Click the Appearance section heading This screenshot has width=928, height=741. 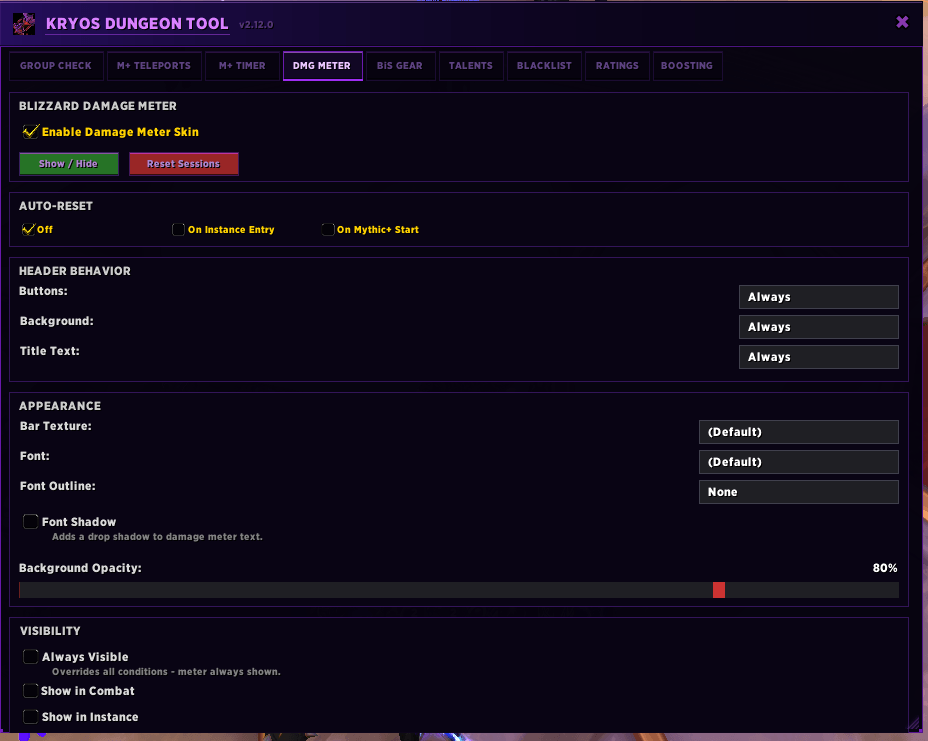pyautogui.click(x=60, y=406)
